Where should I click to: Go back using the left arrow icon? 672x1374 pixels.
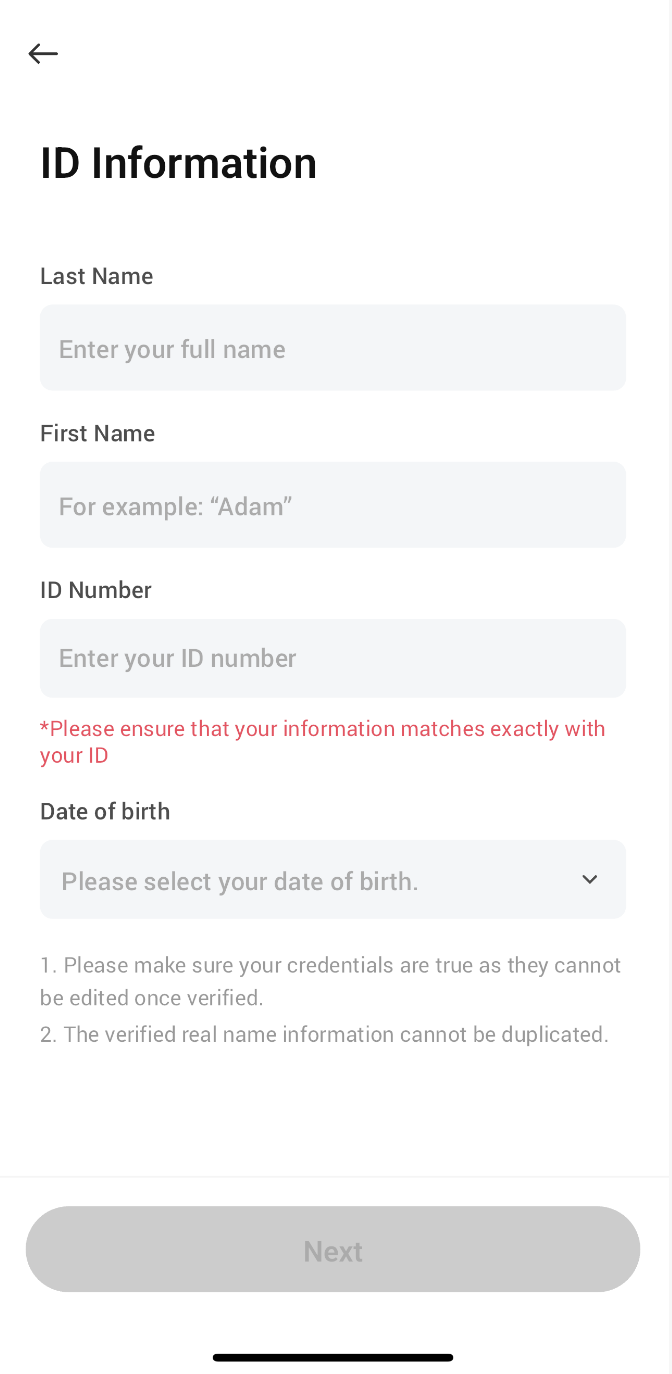click(x=43, y=54)
